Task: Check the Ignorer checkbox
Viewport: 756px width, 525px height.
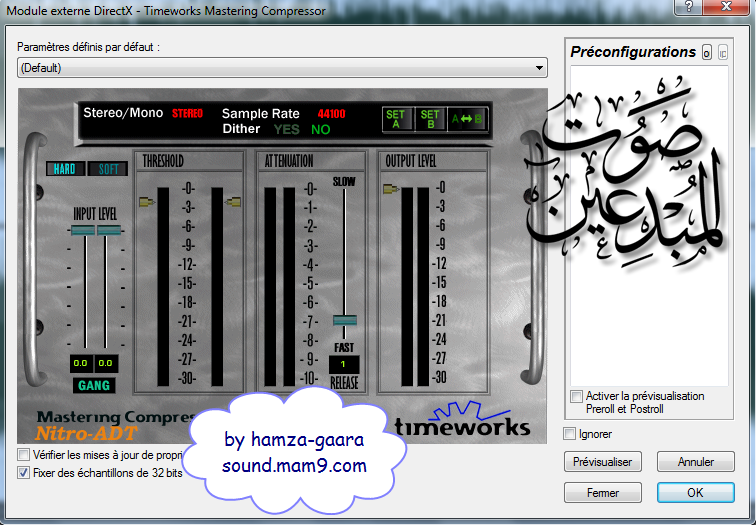Action: coord(569,433)
